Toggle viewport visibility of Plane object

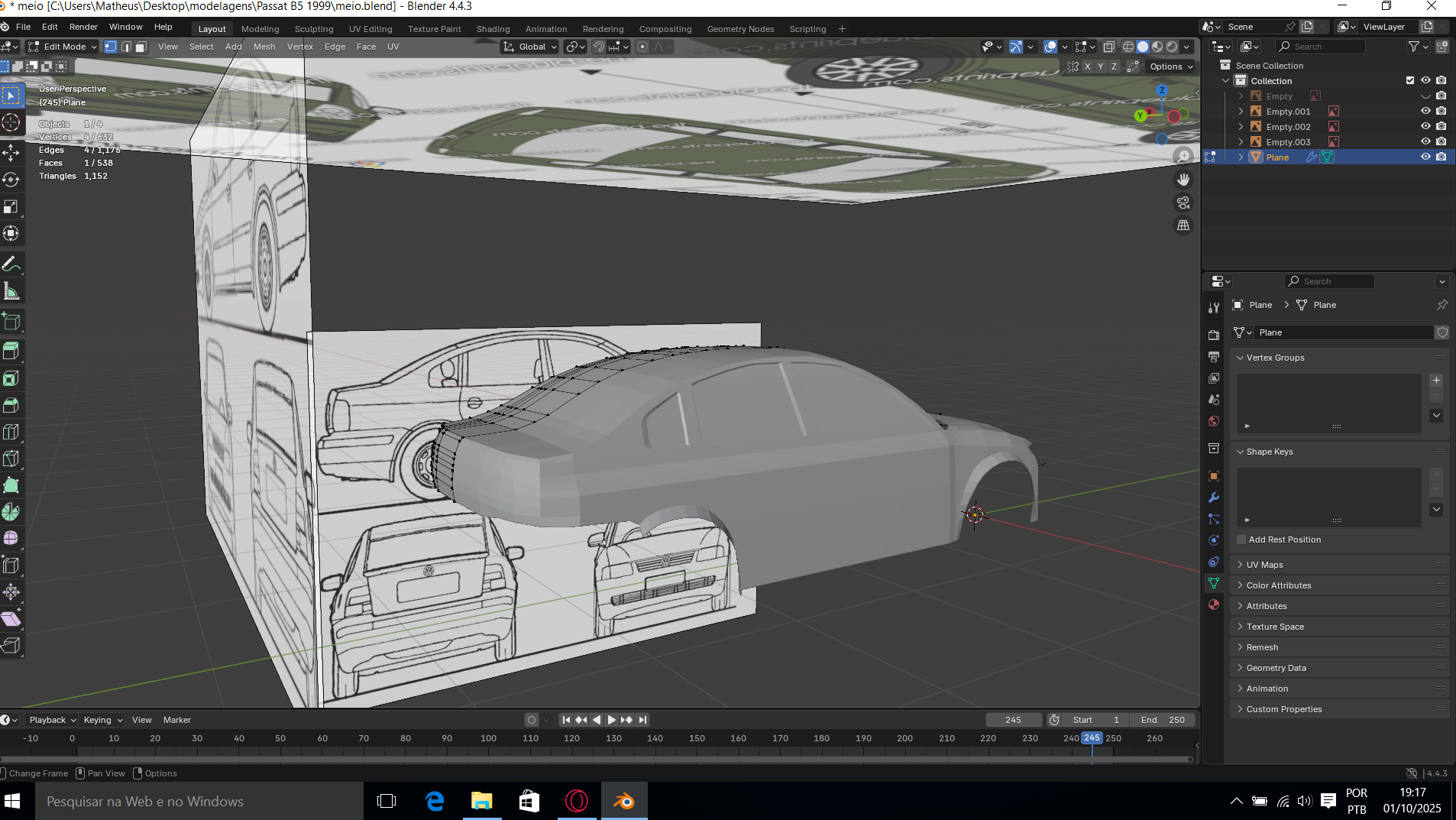[x=1425, y=157]
